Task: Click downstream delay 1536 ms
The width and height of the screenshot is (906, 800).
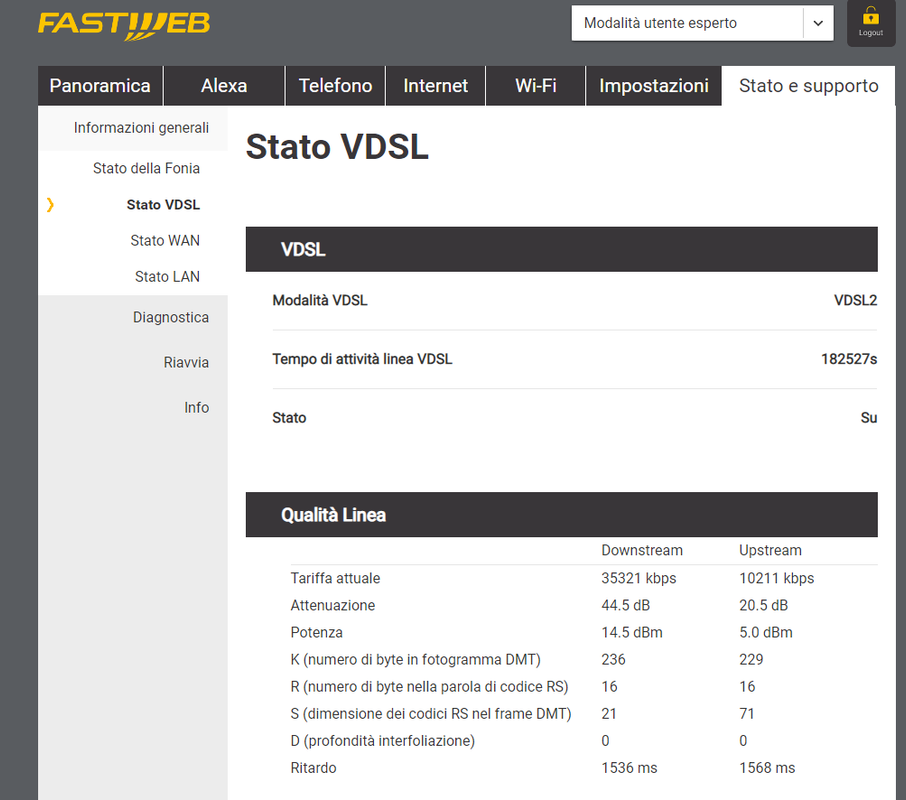Action: coord(629,768)
